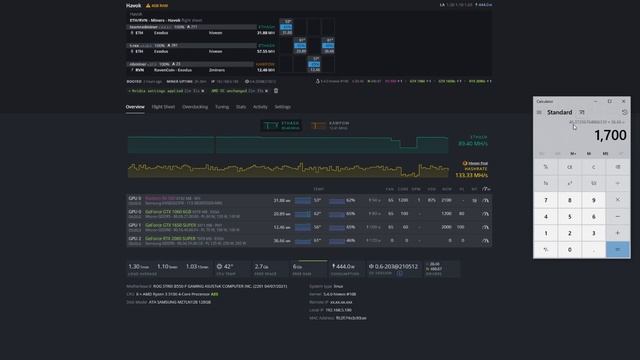640x360 pixels.
Task: Click the trash icon to clear messages
Action: coord(276,91)
